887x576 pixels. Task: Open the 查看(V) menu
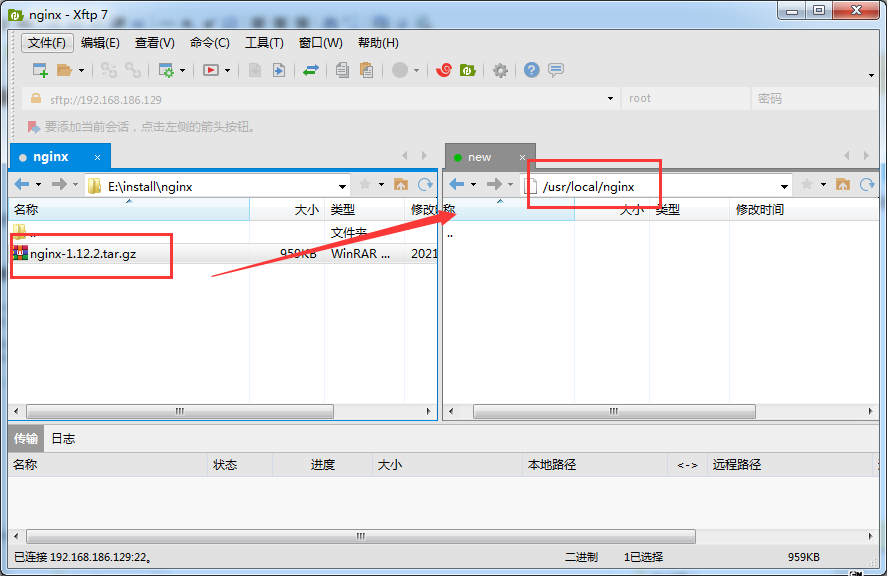(x=154, y=43)
